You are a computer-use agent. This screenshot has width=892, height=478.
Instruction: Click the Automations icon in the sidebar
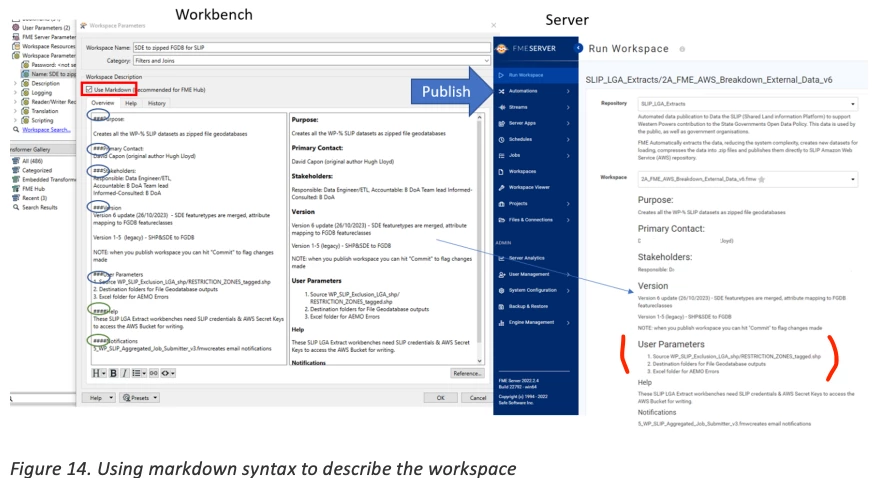[x=501, y=91]
